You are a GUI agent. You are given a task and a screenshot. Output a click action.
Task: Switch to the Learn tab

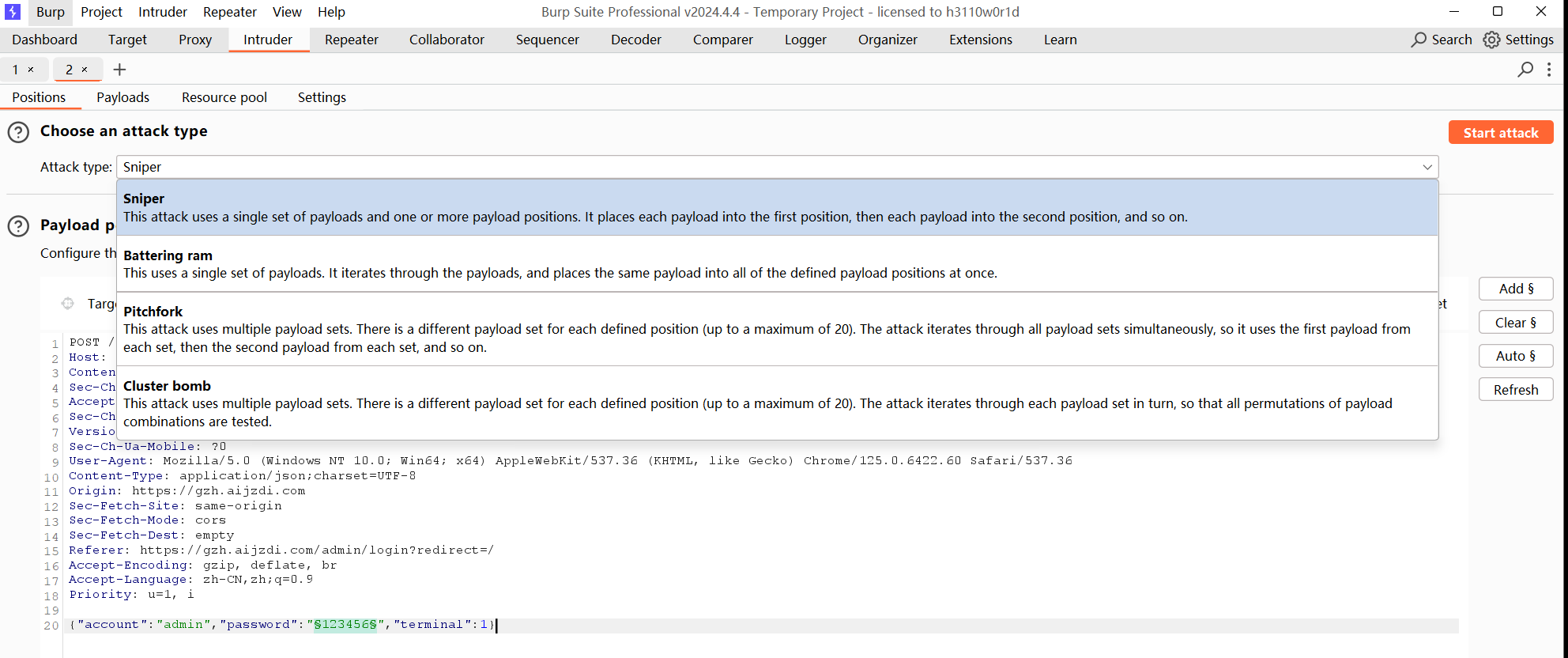click(1061, 40)
